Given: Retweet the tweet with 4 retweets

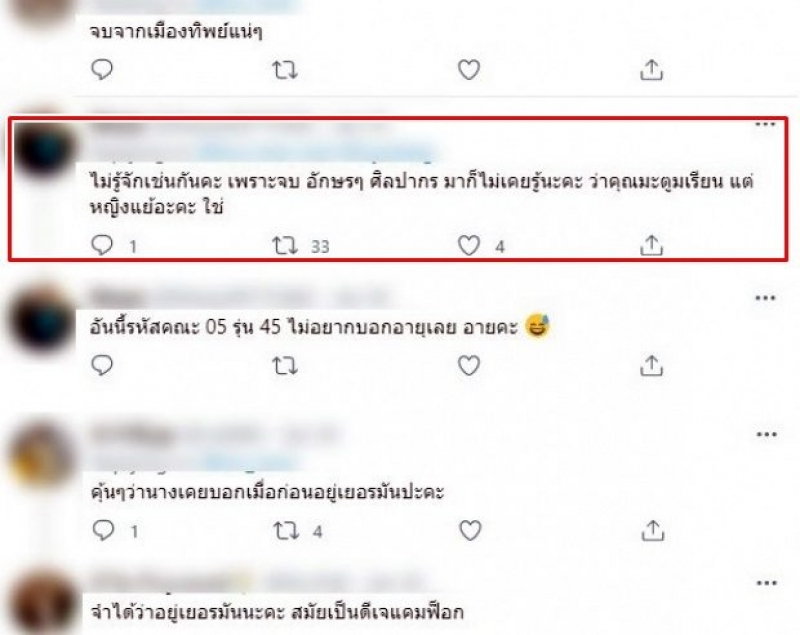Looking at the screenshot, I should [x=286, y=531].
